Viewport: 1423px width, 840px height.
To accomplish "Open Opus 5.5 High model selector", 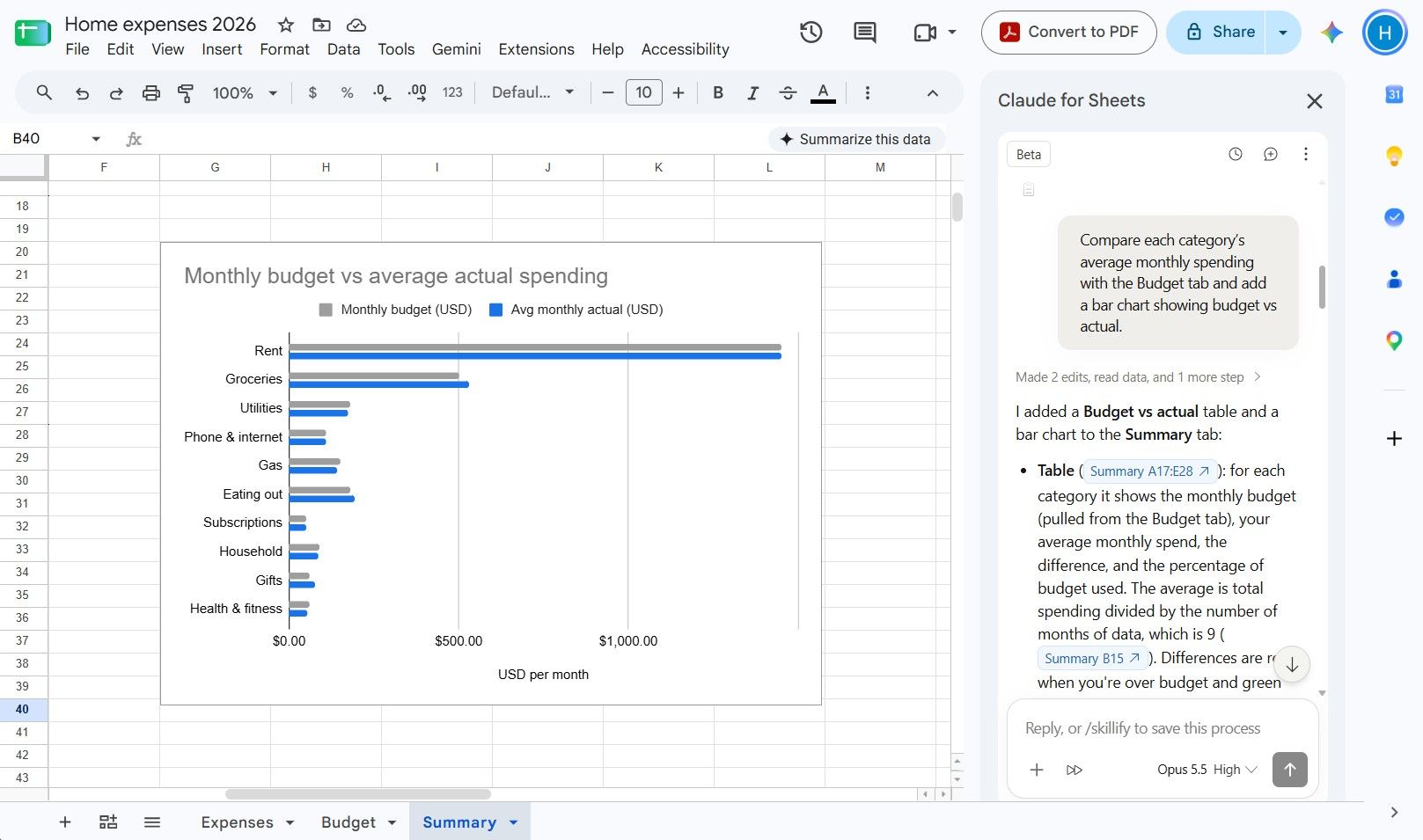I will coord(1207,770).
